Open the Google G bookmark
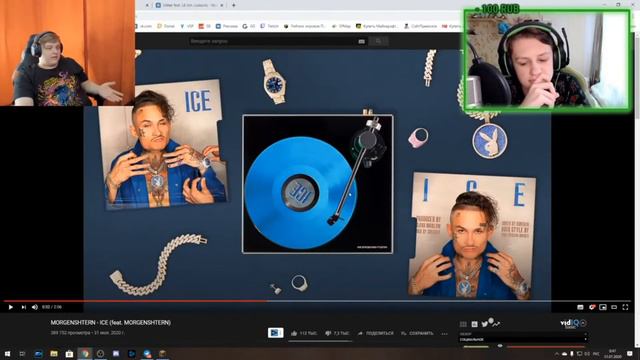Screen dimensions: 640x360 (249, 26)
